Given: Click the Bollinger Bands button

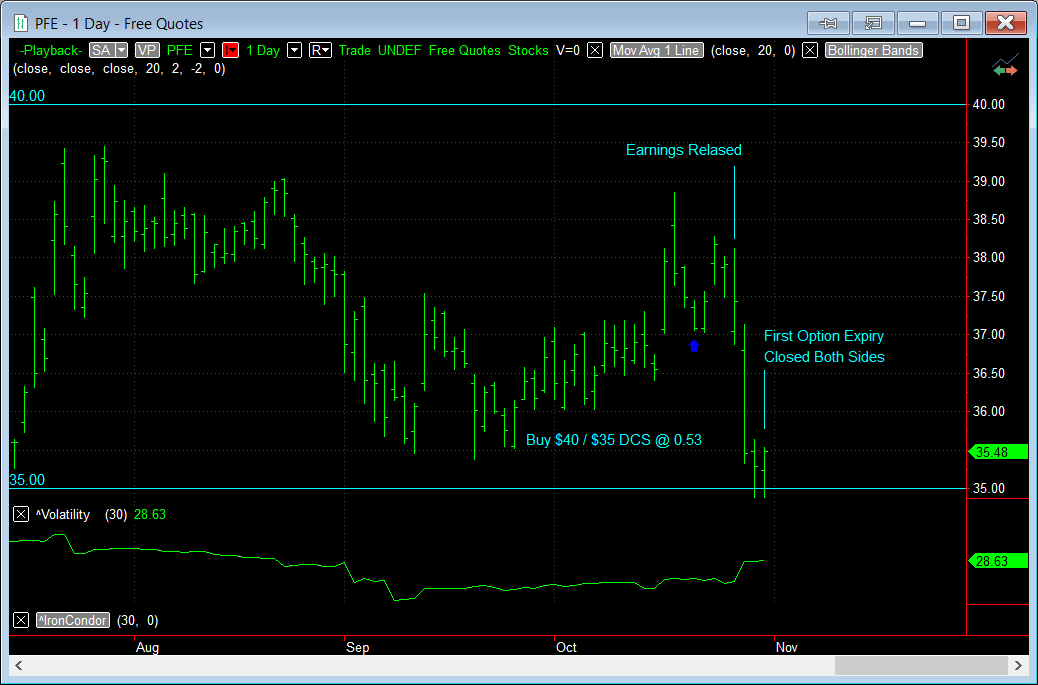Looking at the screenshot, I should pos(873,50).
